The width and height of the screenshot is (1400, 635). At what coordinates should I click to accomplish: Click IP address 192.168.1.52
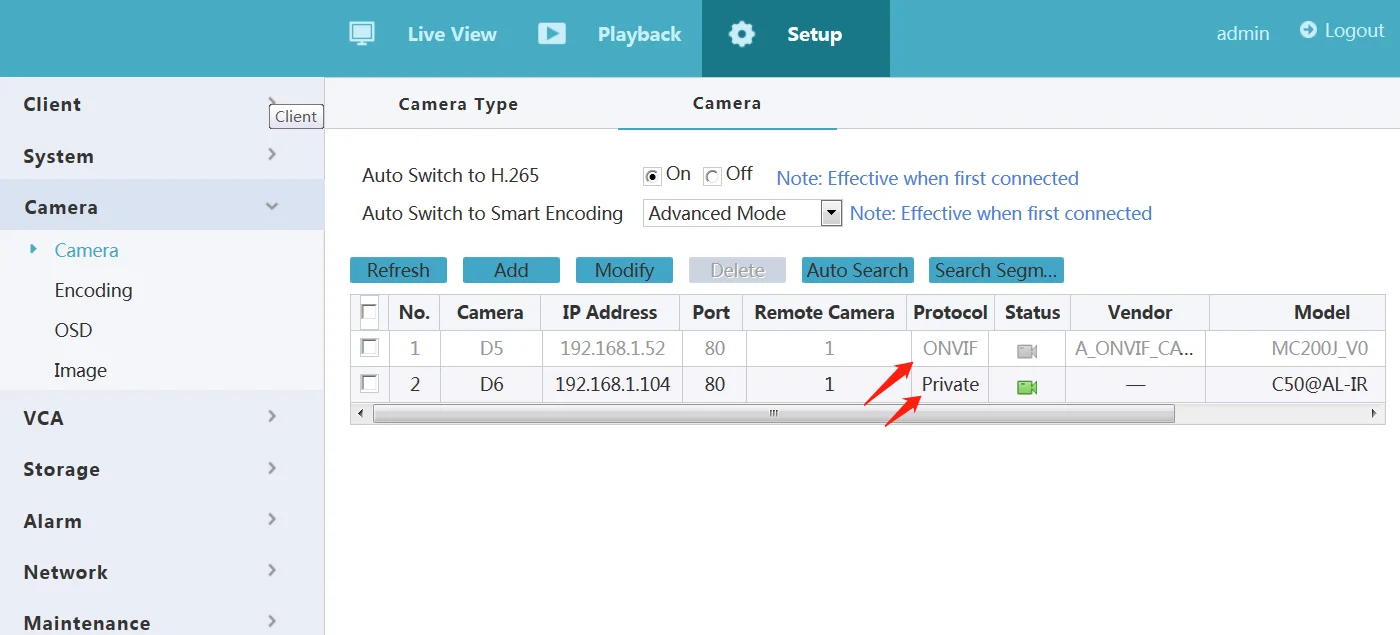[x=610, y=349]
